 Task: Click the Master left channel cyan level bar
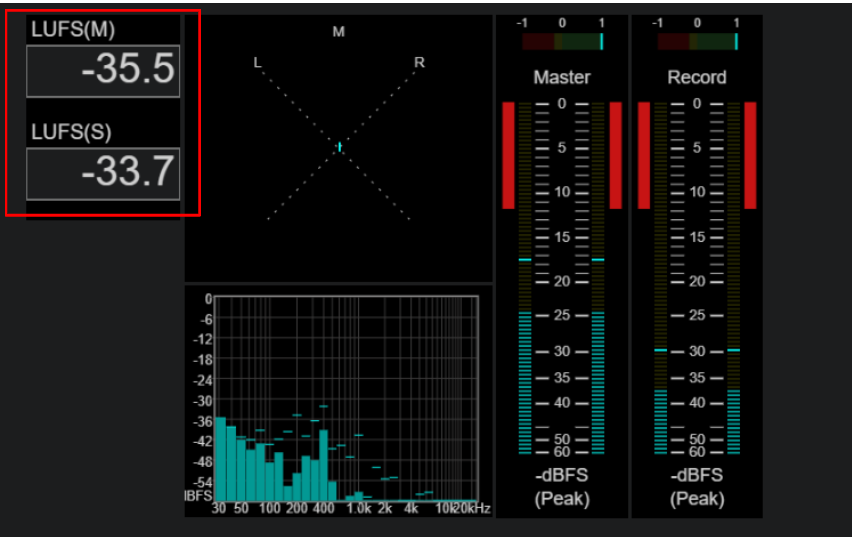click(x=525, y=383)
